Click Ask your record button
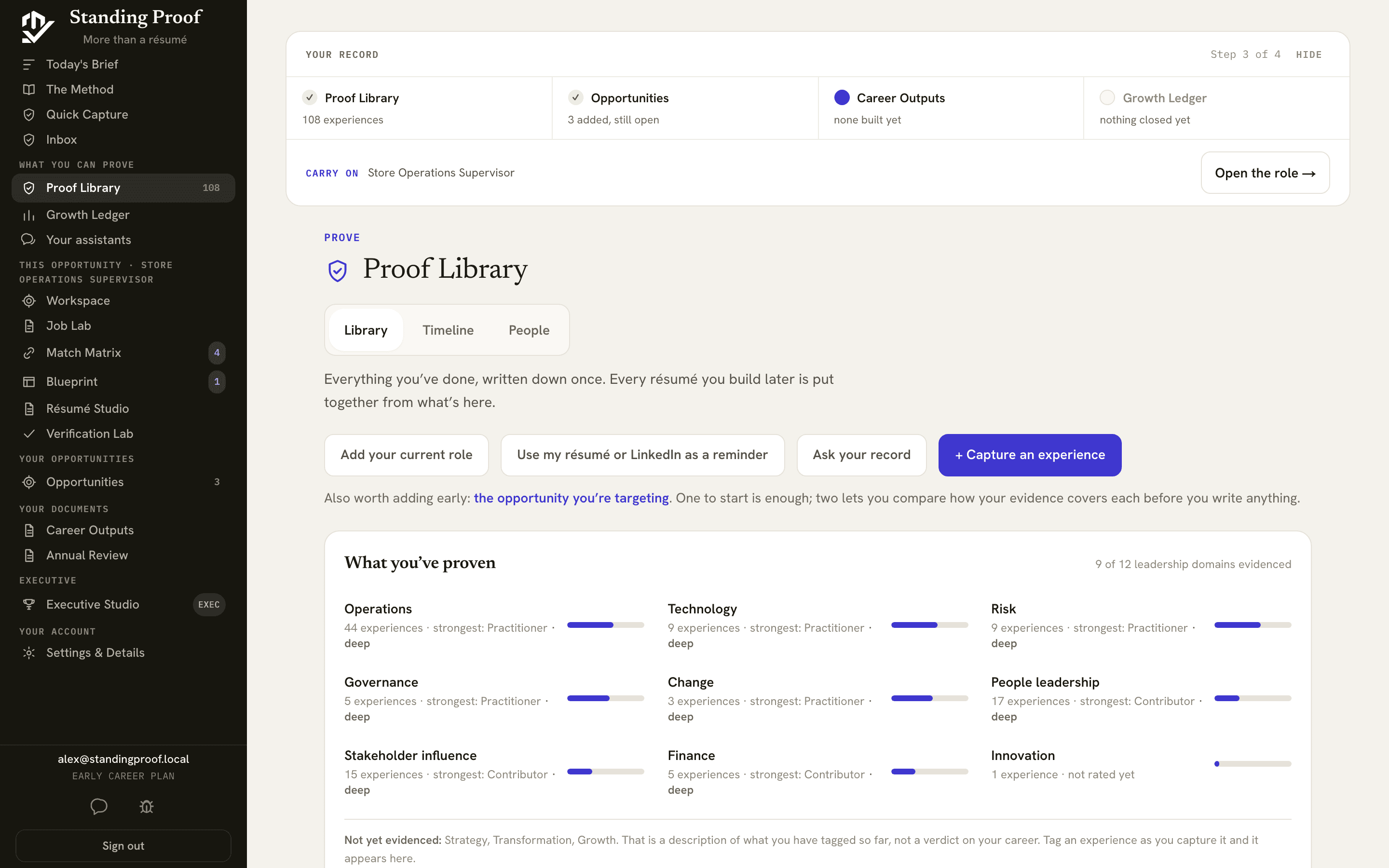The width and height of the screenshot is (1389, 868). (x=861, y=455)
